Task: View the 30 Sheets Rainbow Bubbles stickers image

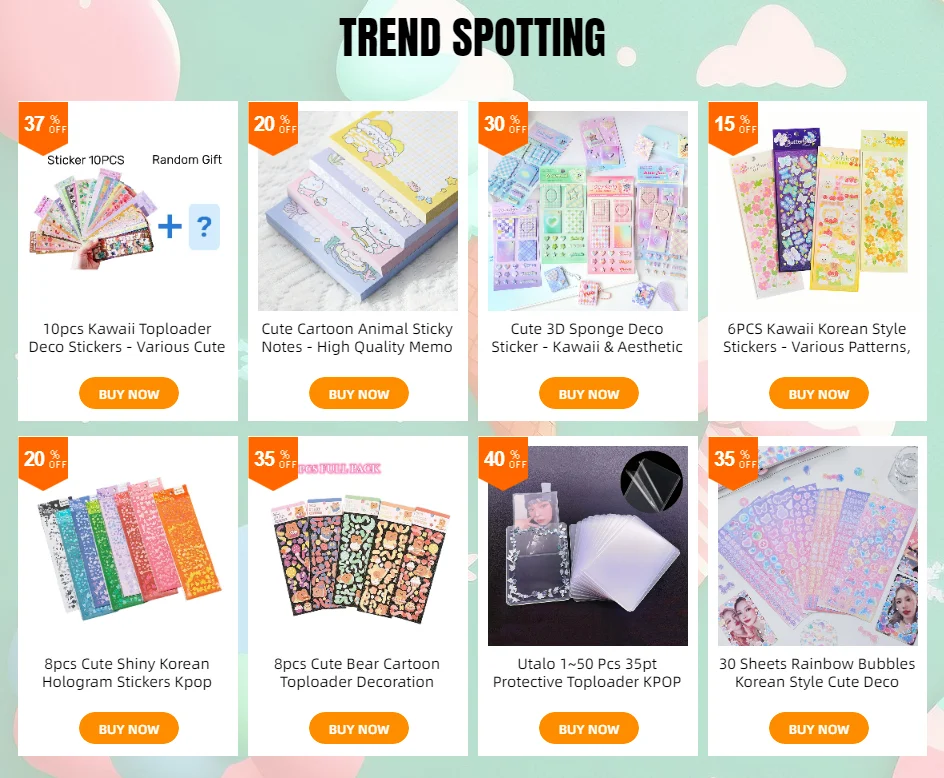Action: click(818, 546)
